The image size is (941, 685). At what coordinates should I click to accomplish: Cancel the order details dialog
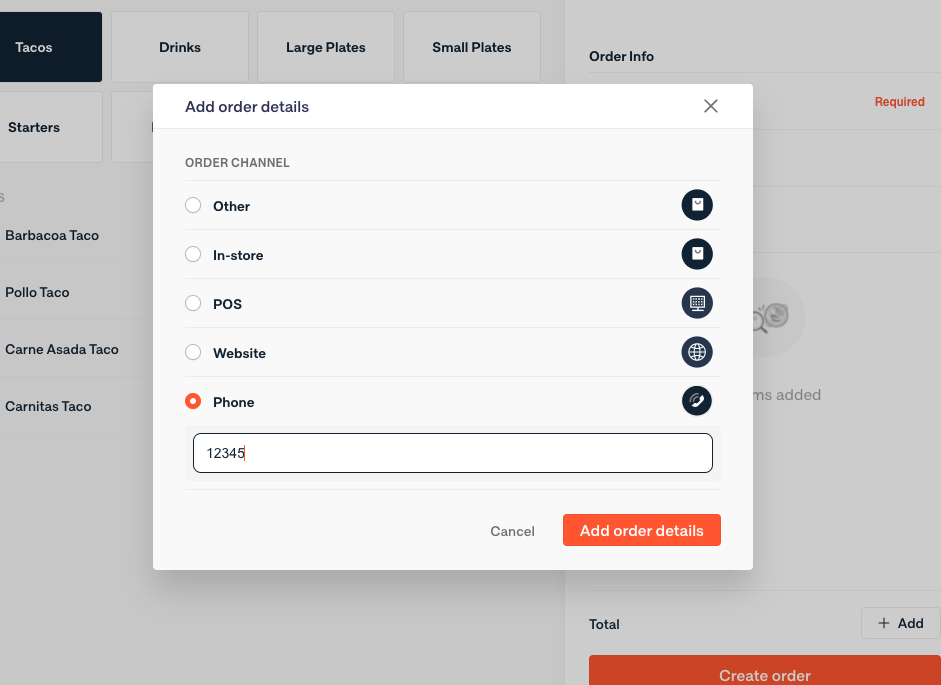point(512,531)
